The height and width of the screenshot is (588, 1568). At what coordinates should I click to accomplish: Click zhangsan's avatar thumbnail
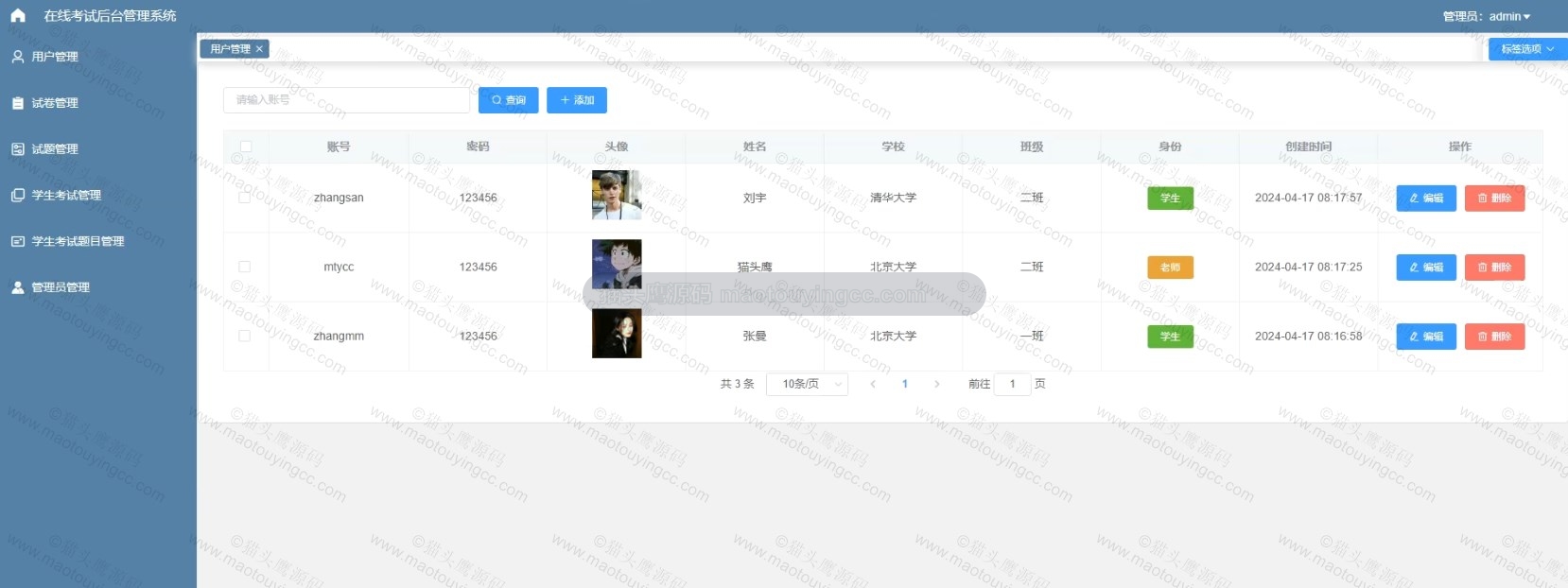617,195
